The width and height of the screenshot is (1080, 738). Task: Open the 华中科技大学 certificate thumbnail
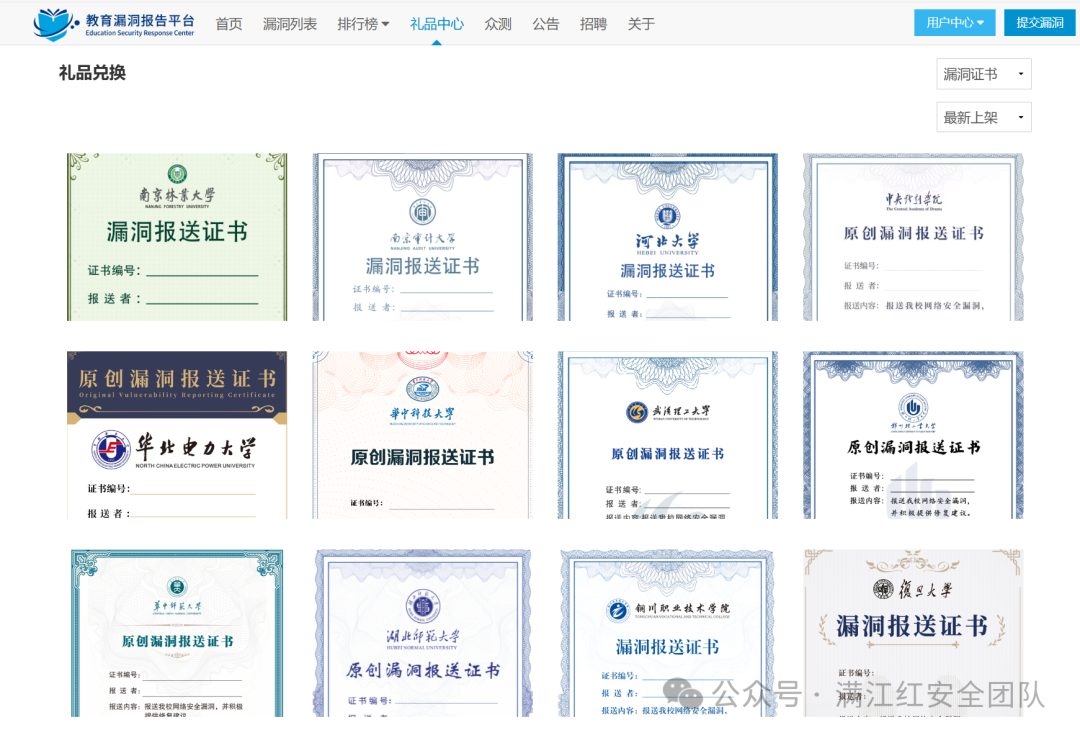click(422, 435)
